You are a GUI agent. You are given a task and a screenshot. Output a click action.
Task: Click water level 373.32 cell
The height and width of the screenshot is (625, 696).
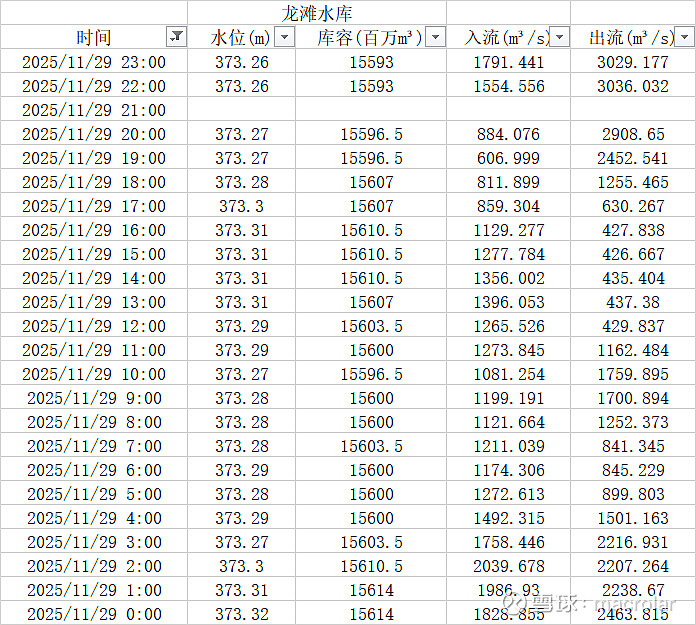pos(241,613)
